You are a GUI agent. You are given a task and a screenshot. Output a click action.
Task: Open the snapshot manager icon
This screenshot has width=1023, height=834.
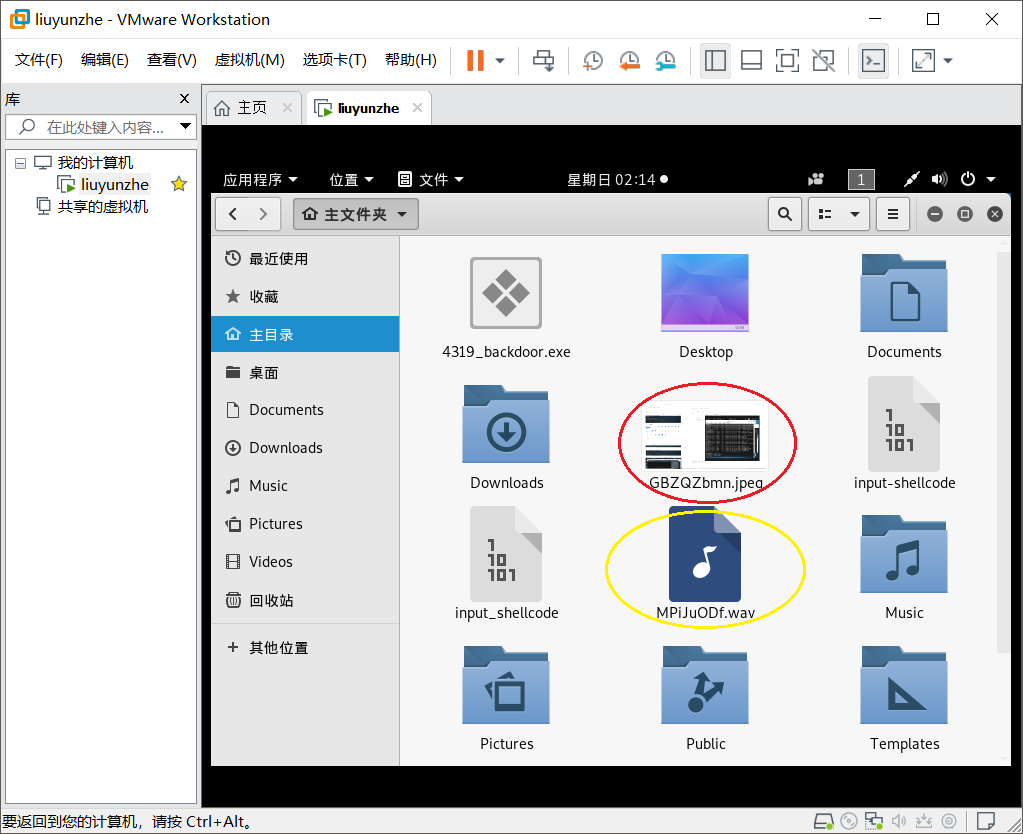tap(665, 61)
